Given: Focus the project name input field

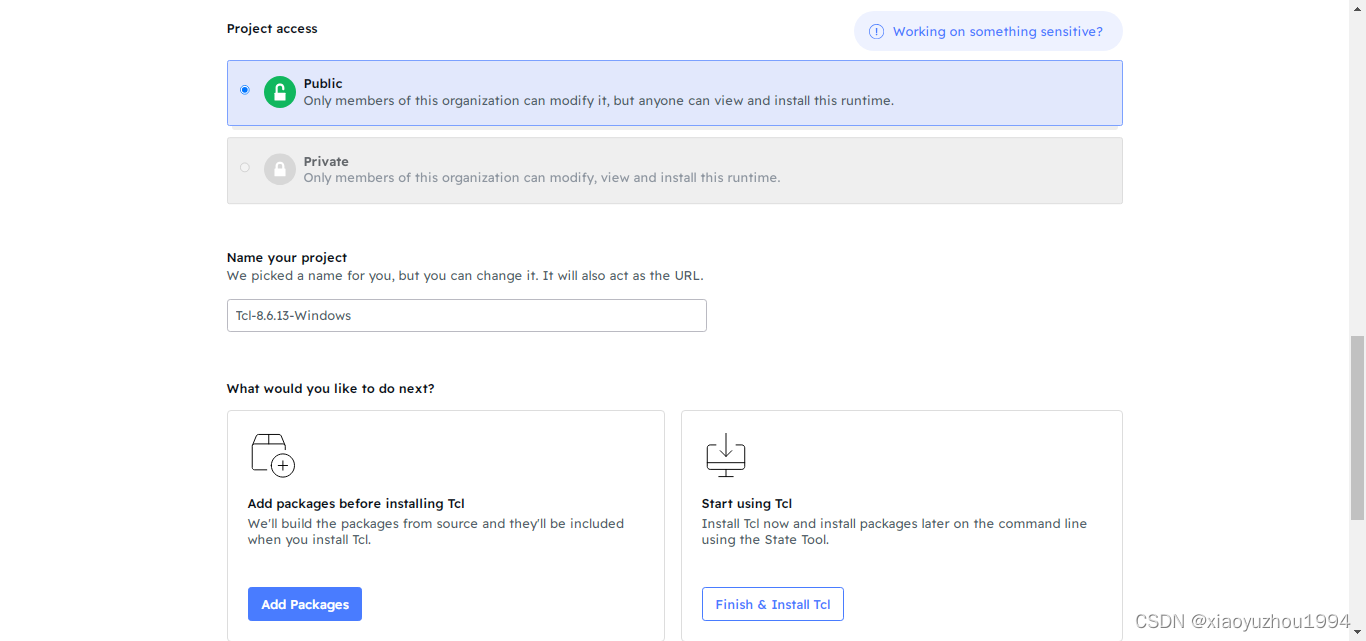Looking at the screenshot, I should [x=466, y=316].
